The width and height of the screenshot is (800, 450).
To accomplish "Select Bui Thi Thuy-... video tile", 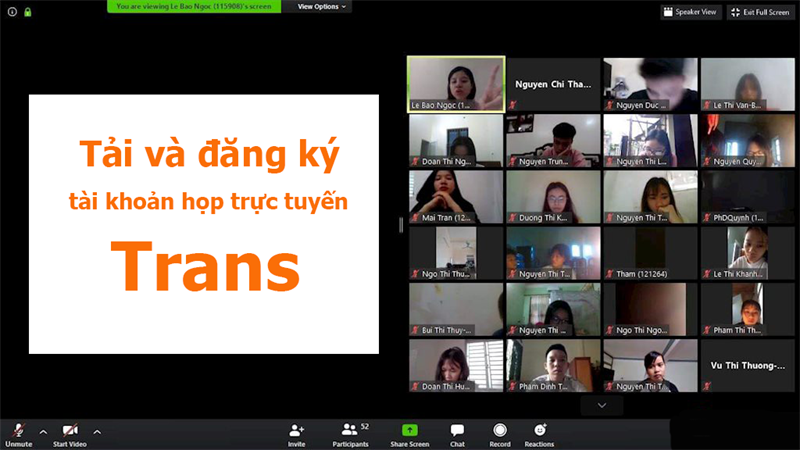I will coord(456,309).
